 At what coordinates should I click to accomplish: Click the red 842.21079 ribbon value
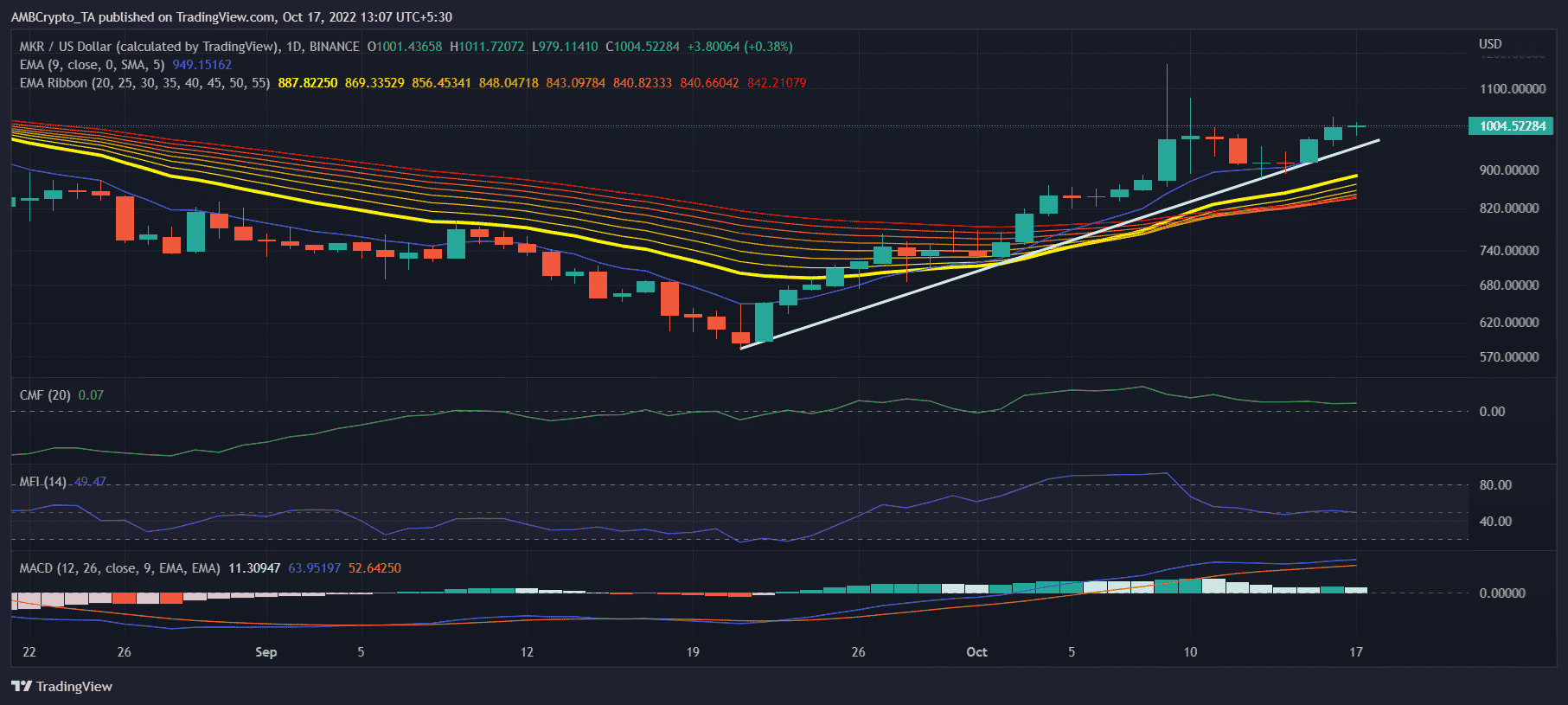point(777,83)
